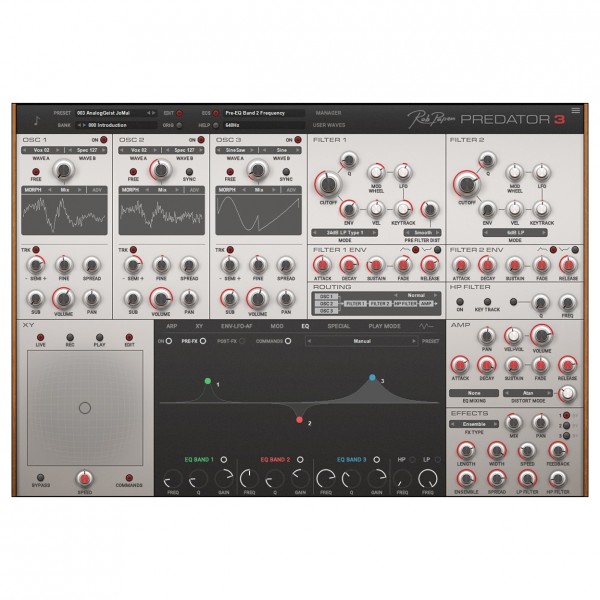This screenshot has width=600, height=600.
Task: Click OSC 1 waveform display
Action: pos(64,214)
